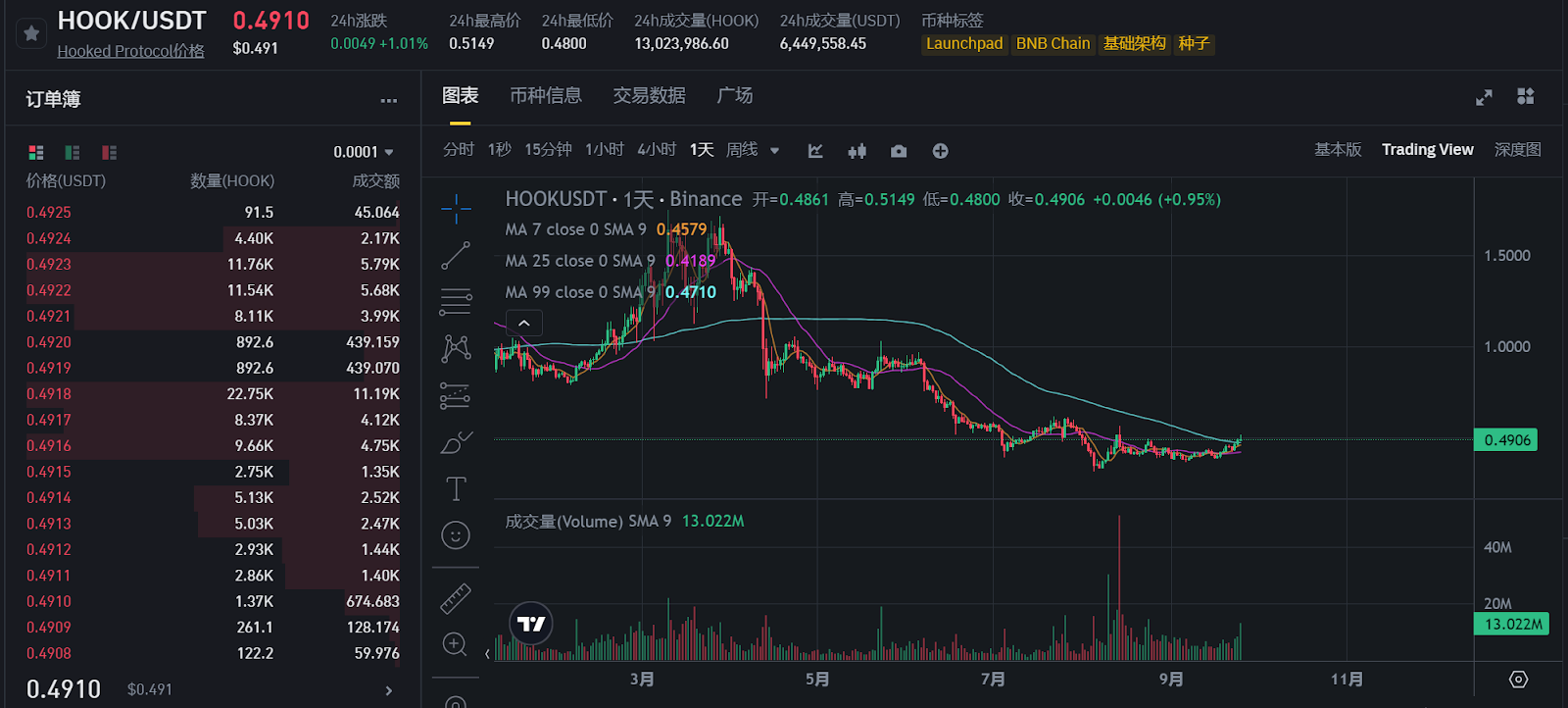Select the zoom in tool
Image resolution: width=1568 pixels, height=708 pixels.
[x=455, y=644]
